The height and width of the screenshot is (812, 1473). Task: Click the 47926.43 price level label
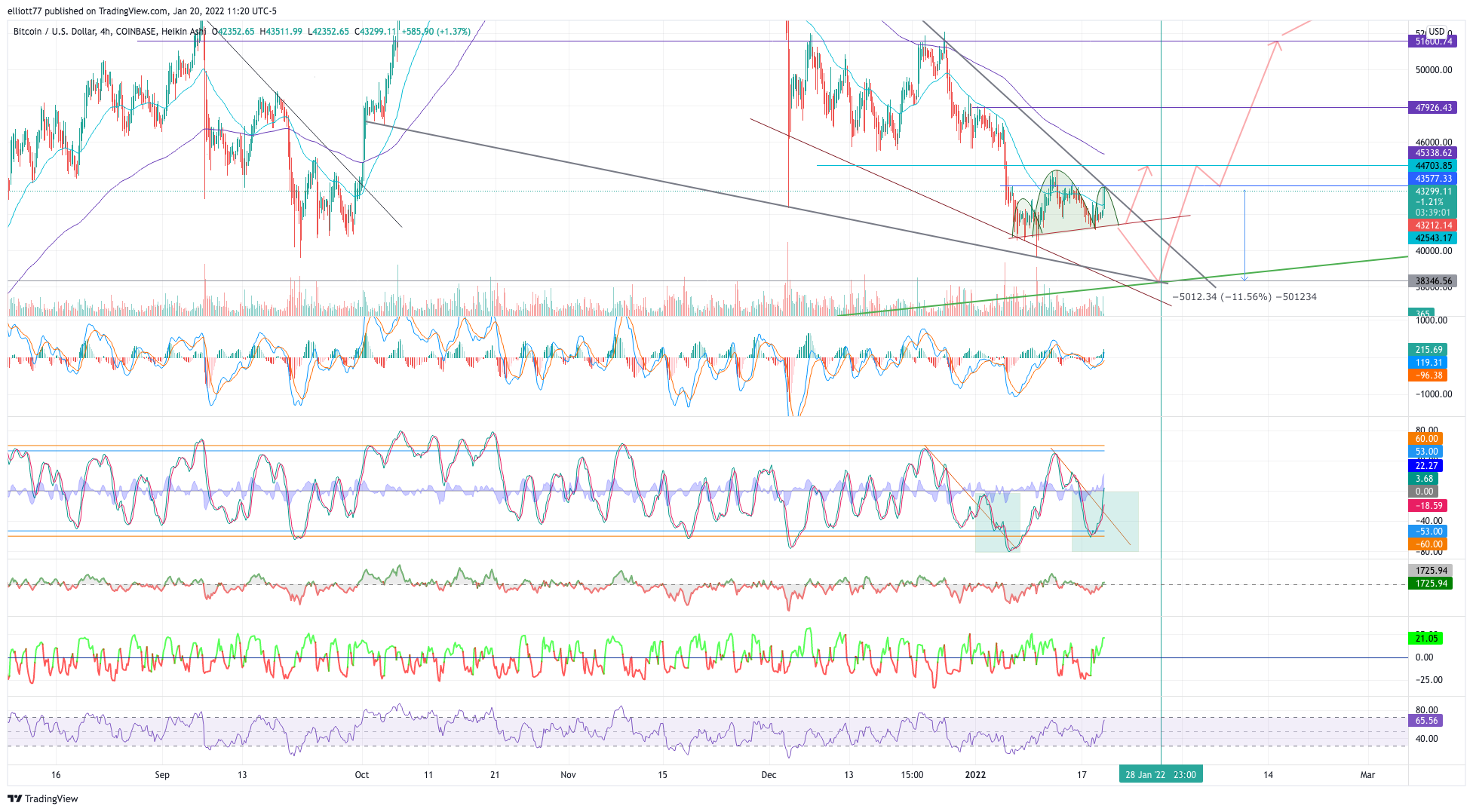point(1432,108)
